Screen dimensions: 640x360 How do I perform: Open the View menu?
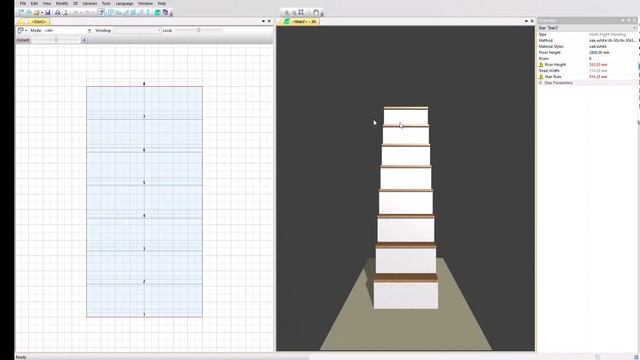pos(47,3)
